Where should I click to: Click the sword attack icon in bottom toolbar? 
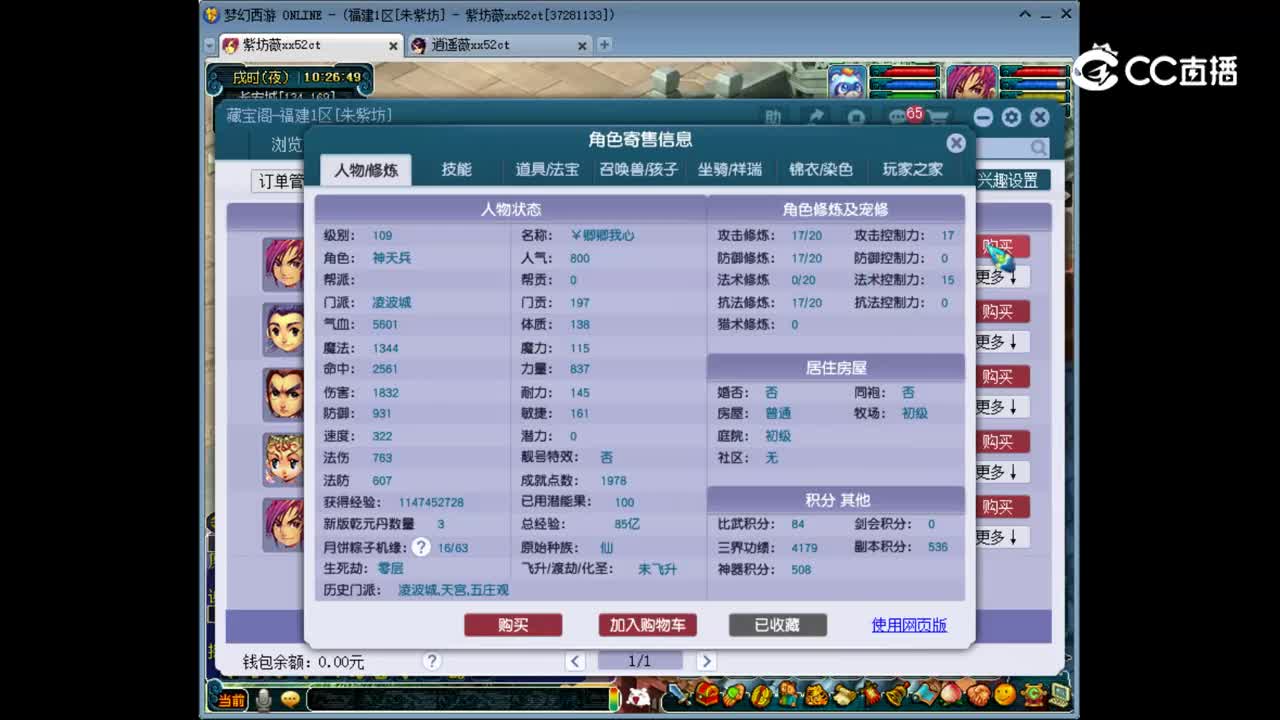click(x=677, y=693)
